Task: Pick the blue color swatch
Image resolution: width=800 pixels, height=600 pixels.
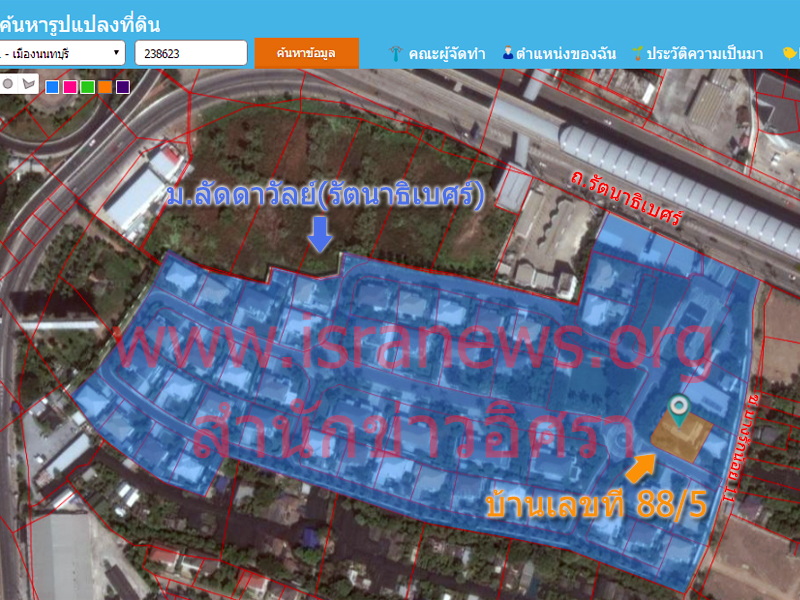Action: click(x=52, y=87)
